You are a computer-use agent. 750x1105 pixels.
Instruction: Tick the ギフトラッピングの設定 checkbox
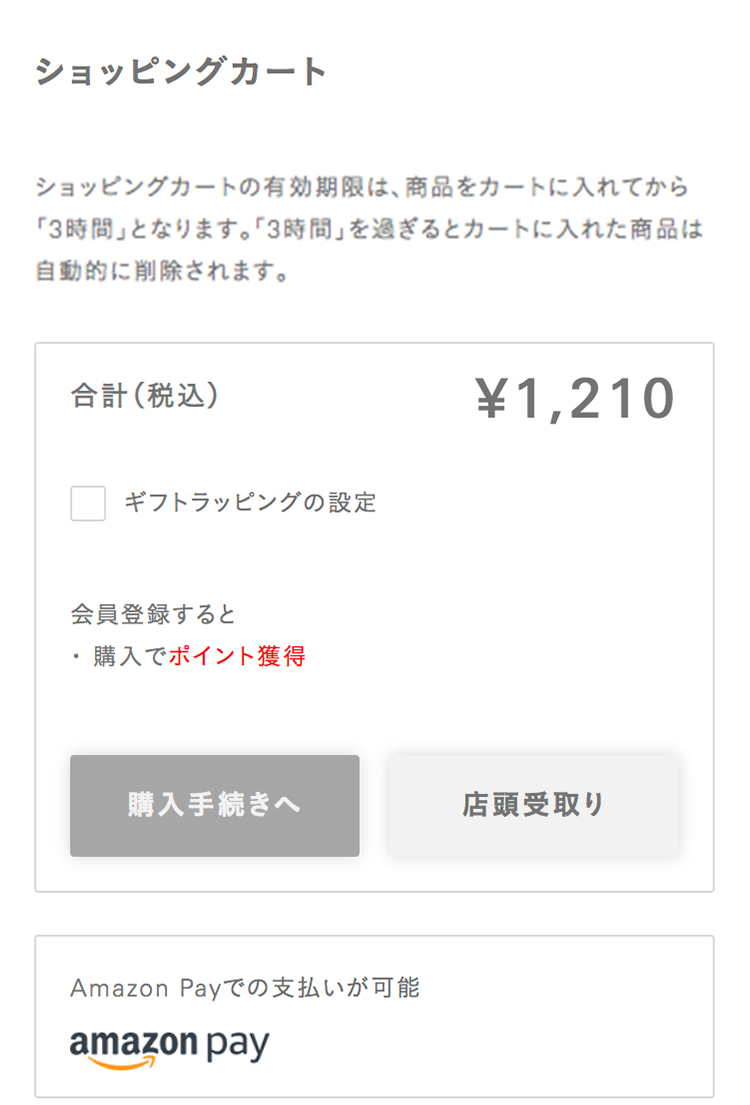88,503
